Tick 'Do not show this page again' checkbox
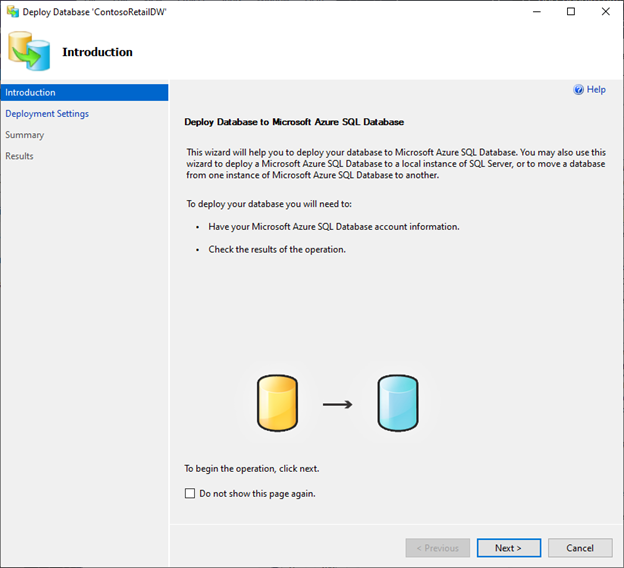 pyautogui.click(x=190, y=494)
